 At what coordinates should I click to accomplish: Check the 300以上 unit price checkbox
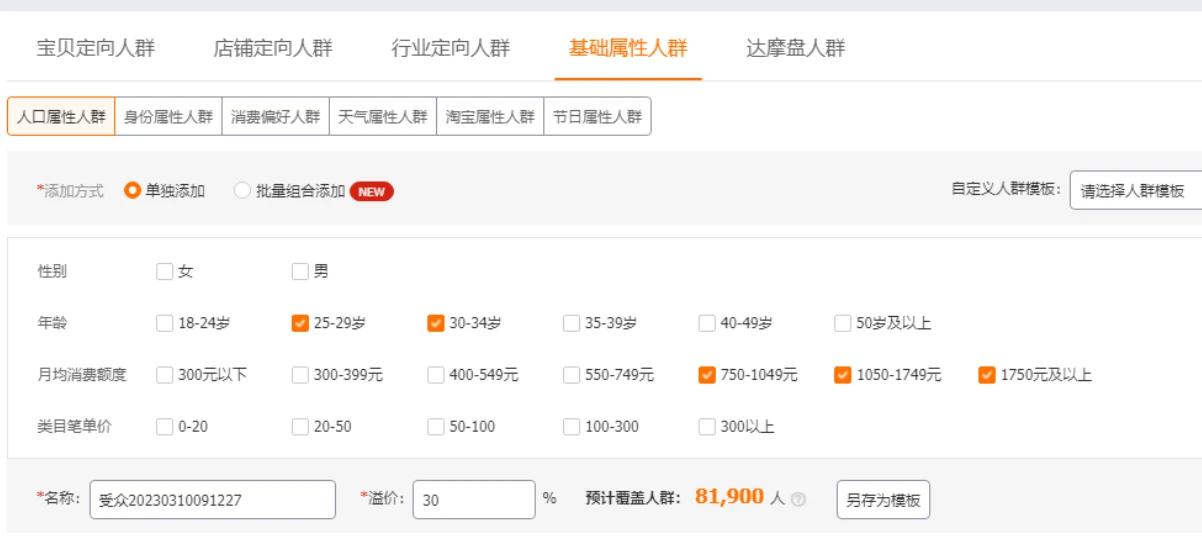(705, 427)
